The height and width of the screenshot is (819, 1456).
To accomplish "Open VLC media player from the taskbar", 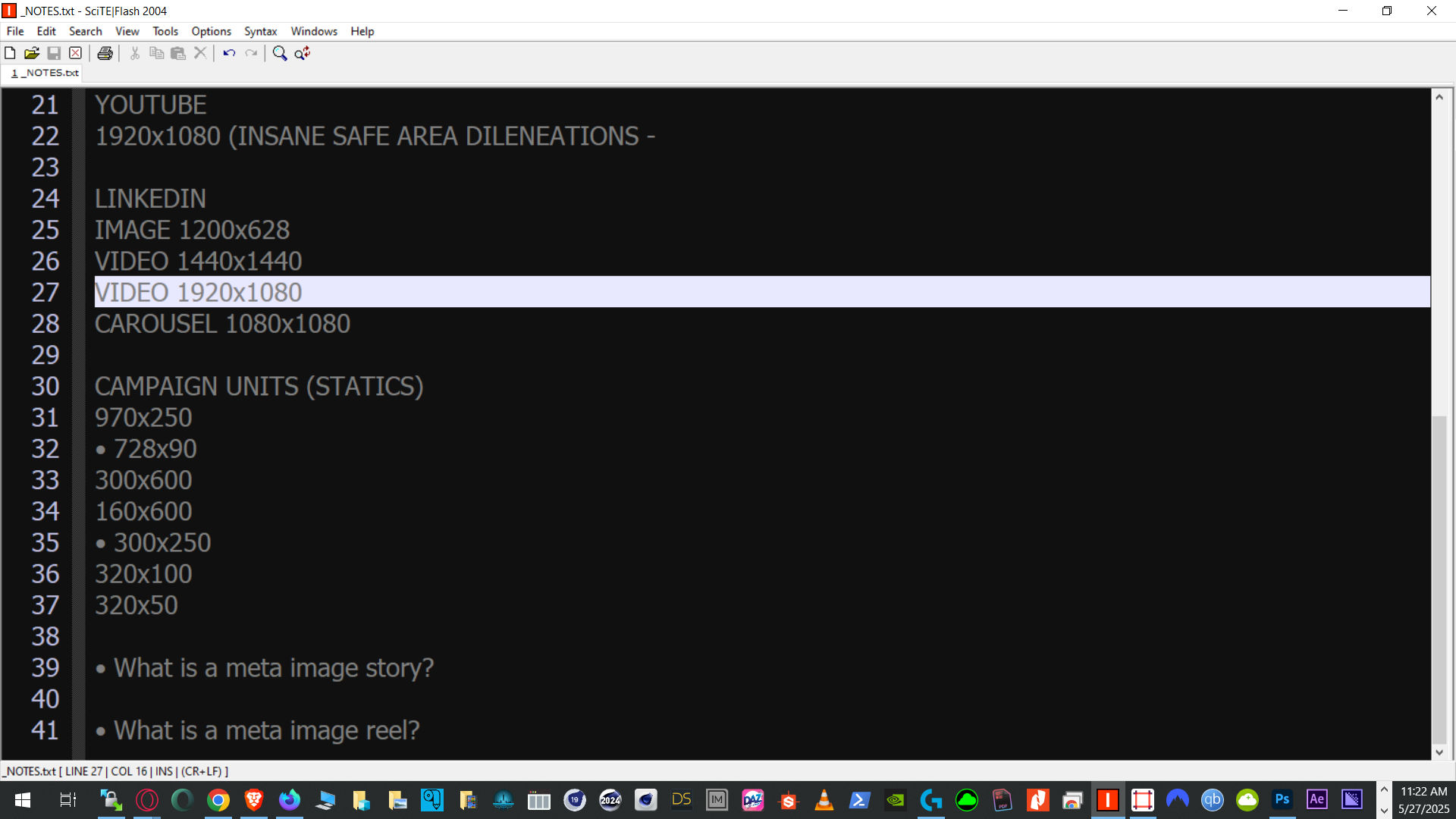I will point(824,800).
